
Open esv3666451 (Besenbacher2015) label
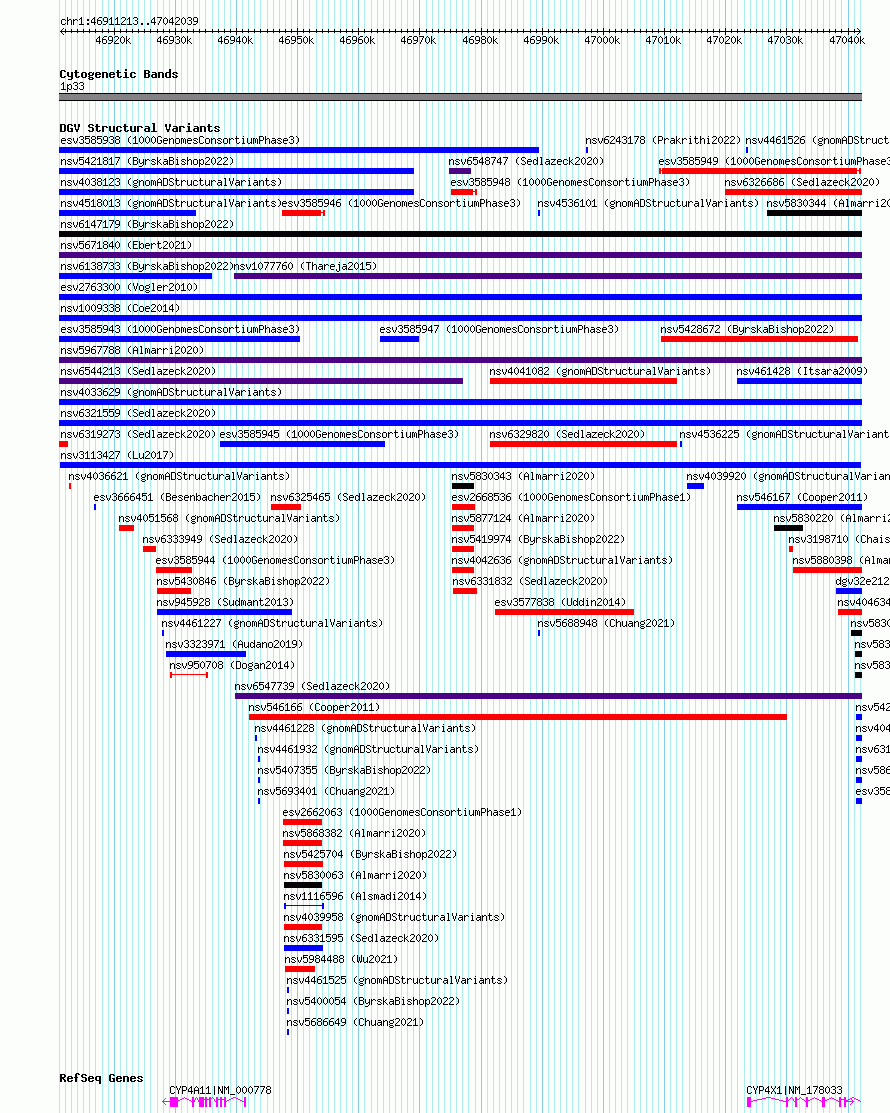coord(177,498)
